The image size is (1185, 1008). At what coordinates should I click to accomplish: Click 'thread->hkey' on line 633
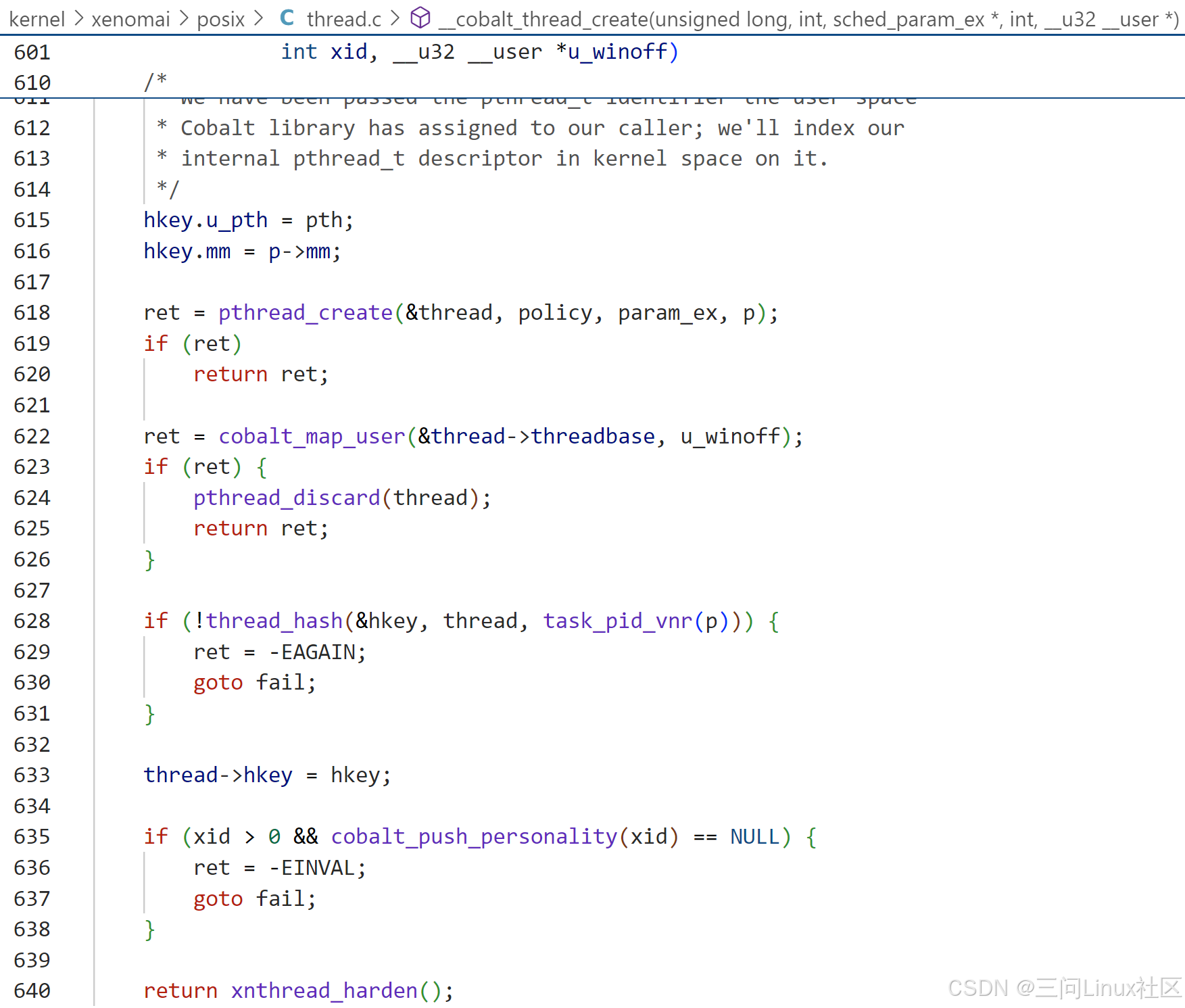click(218, 775)
